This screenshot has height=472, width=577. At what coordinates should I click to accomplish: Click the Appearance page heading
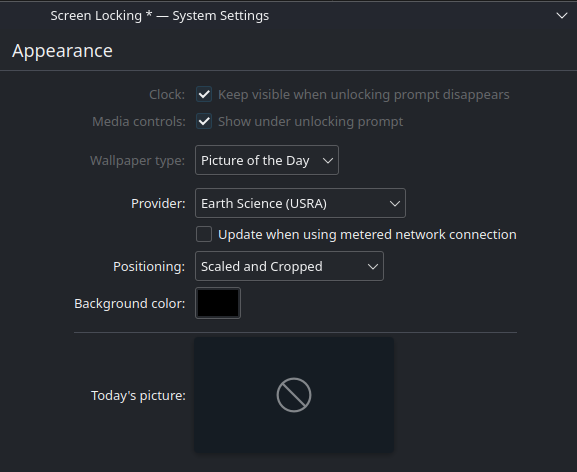click(62, 51)
